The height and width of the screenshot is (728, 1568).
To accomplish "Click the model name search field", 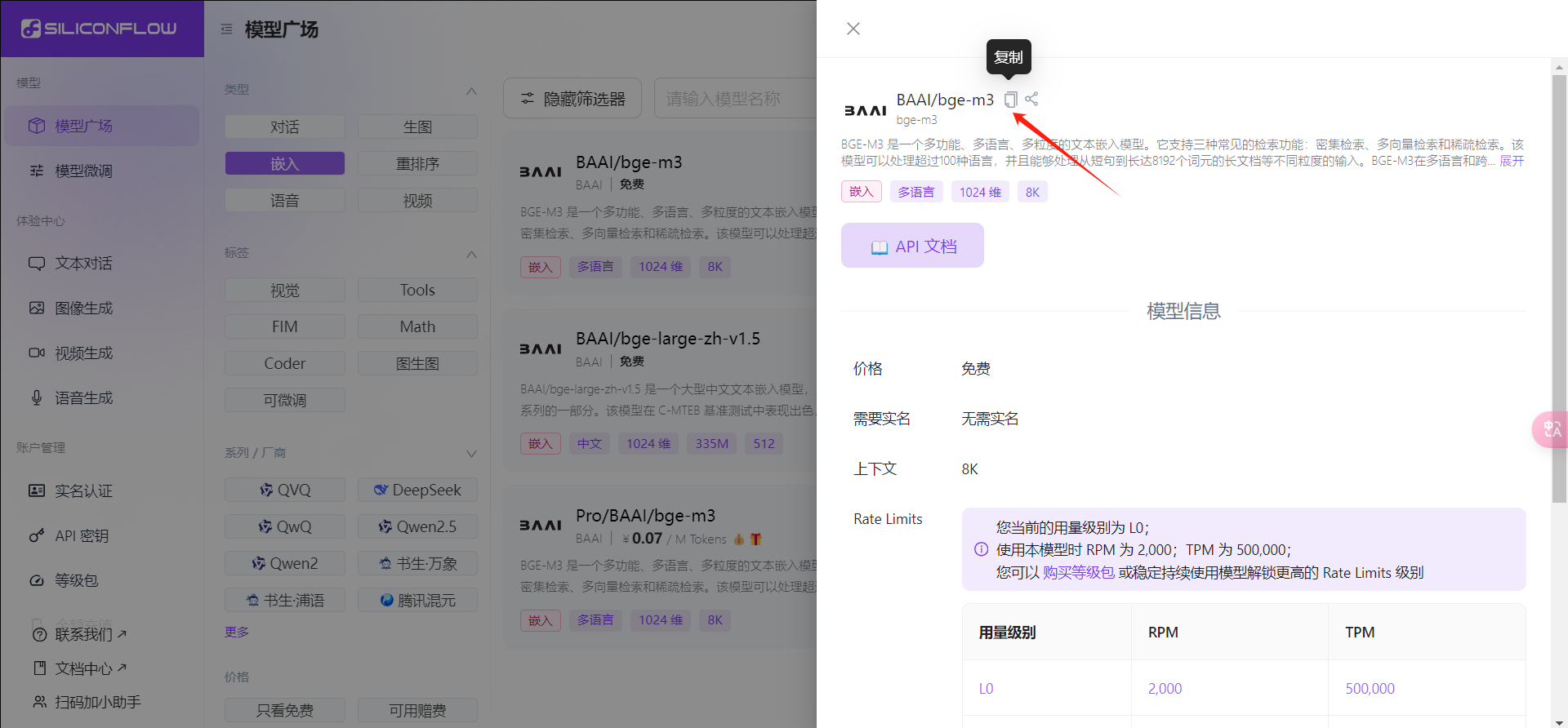I will click(735, 99).
